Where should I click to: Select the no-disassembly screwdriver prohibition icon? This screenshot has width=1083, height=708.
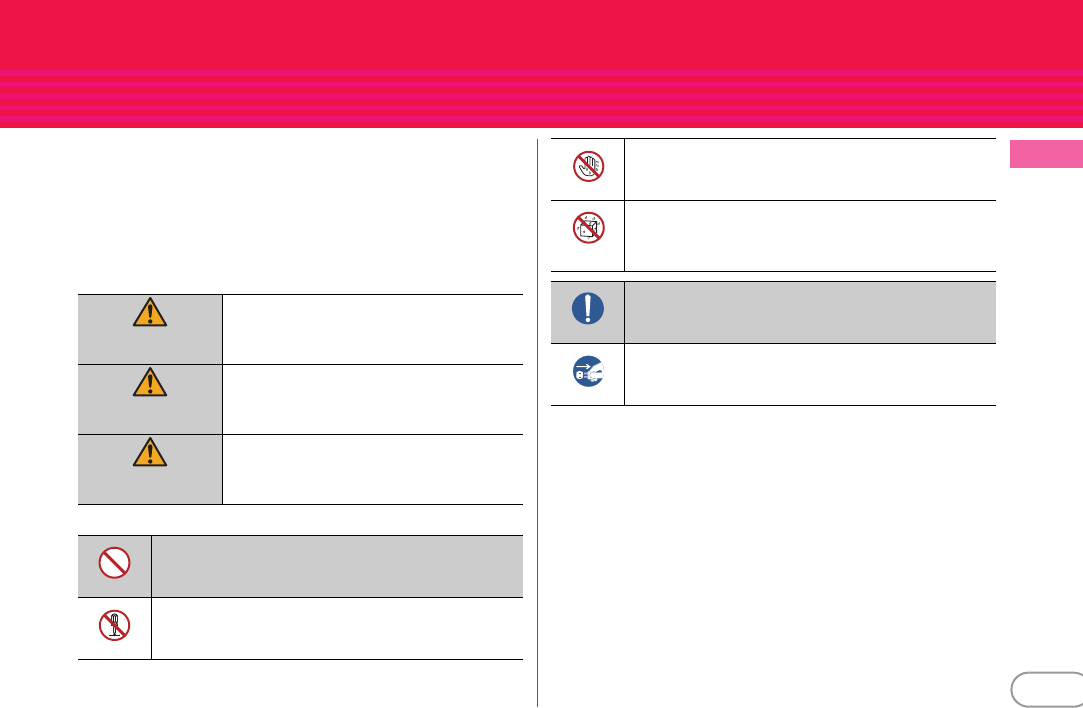pyautogui.click(x=115, y=625)
